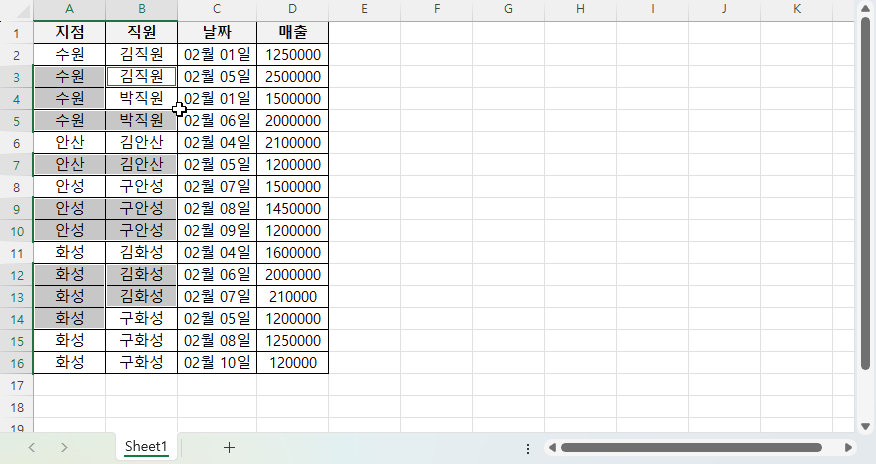Select column K header

pos(797,9)
